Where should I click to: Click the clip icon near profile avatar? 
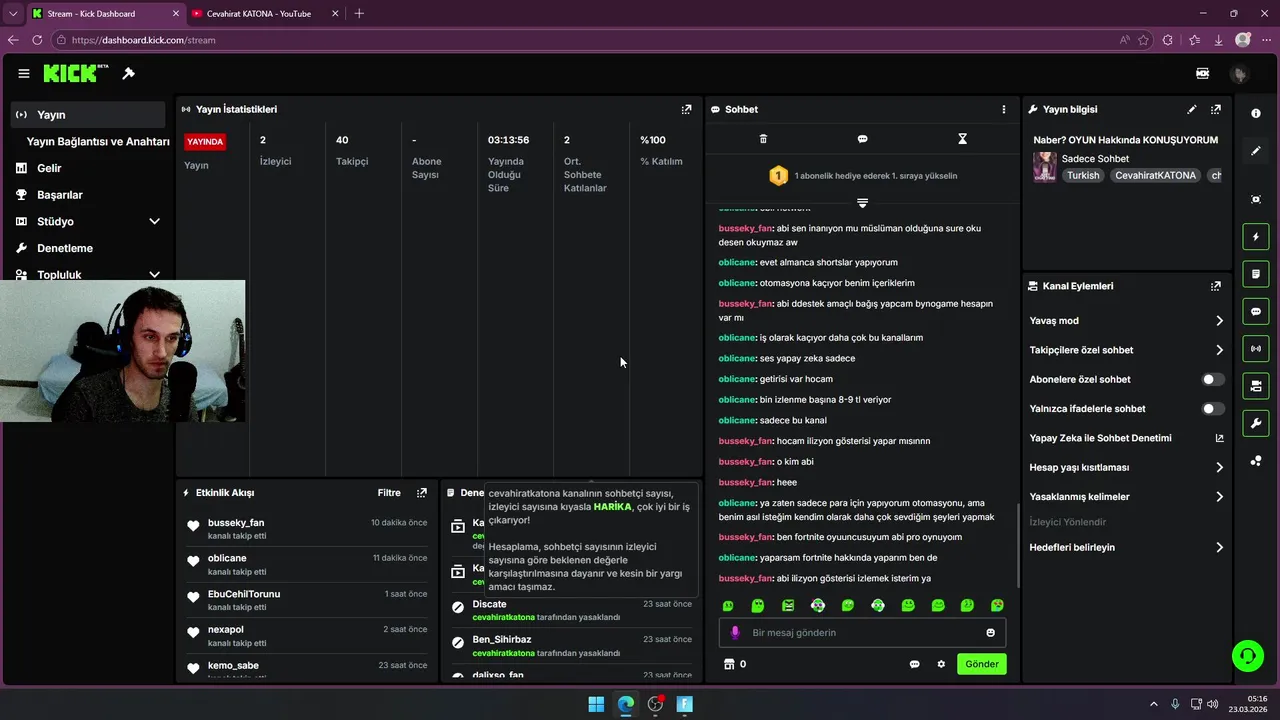click(x=1203, y=73)
